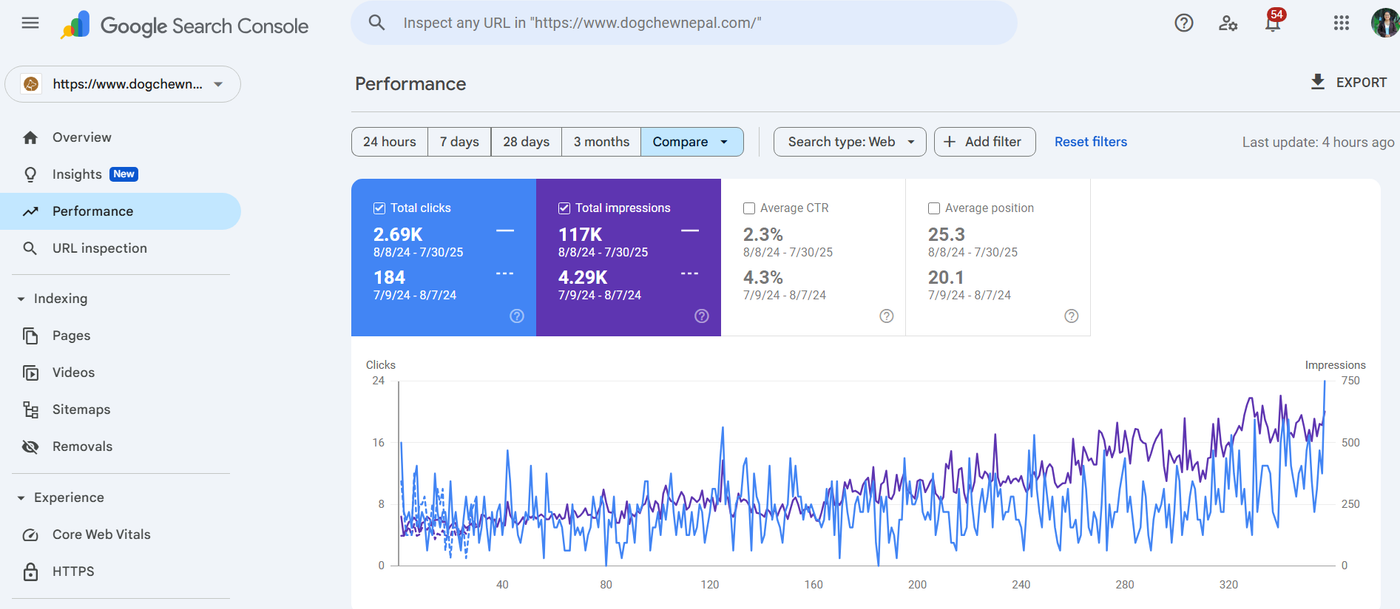Click the URL inspection magnifier icon

pos(30,248)
